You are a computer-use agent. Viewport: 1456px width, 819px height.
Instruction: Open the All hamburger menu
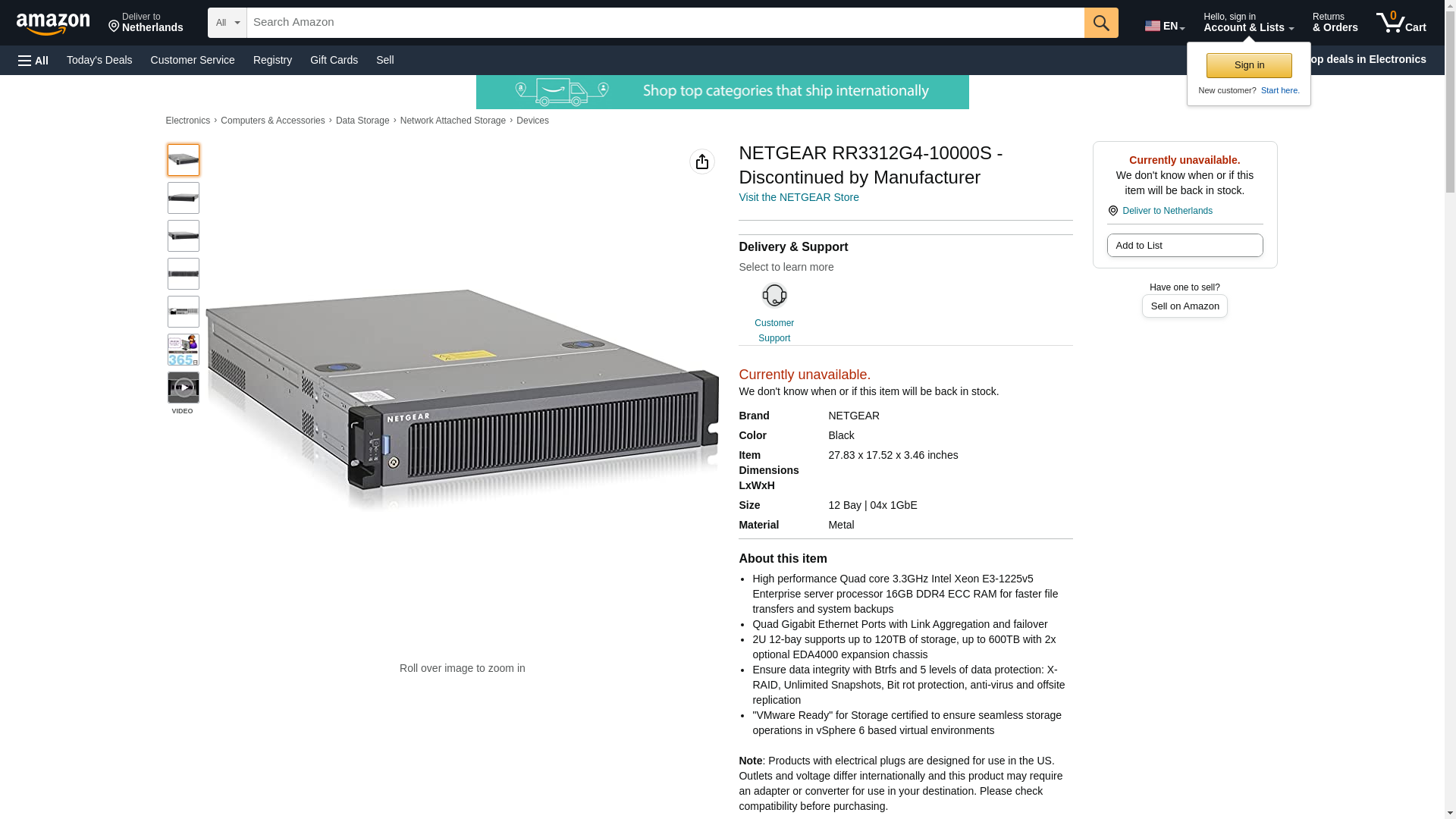pos(33,61)
